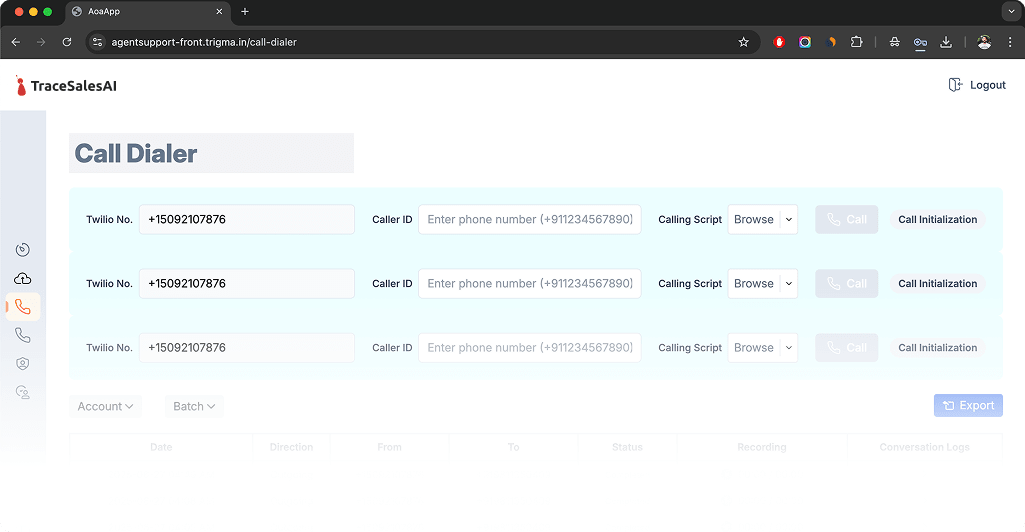
Task: Click the first row Caller ID input field
Action: [x=529, y=220]
